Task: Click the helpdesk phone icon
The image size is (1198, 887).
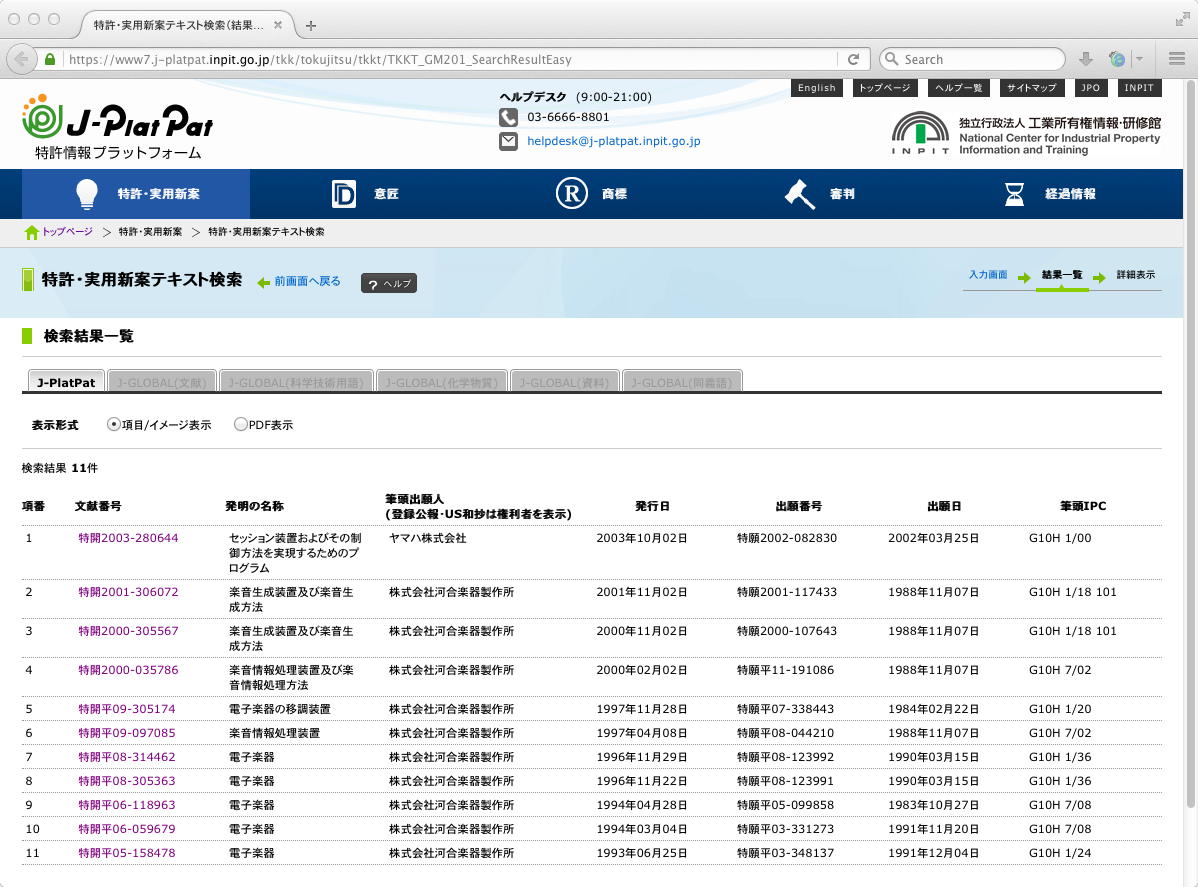Action: [508, 117]
